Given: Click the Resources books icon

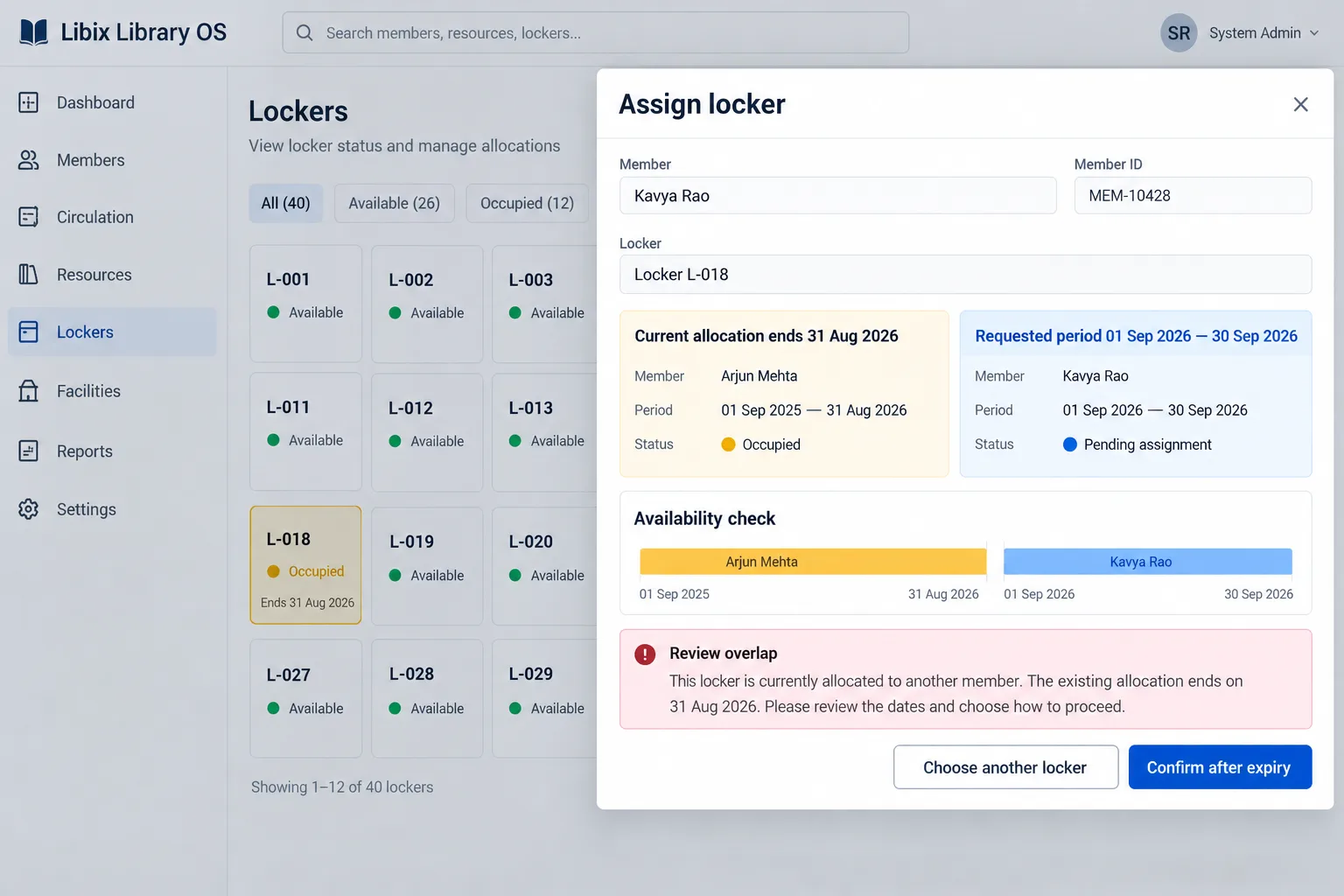Looking at the screenshot, I should coord(29,275).
